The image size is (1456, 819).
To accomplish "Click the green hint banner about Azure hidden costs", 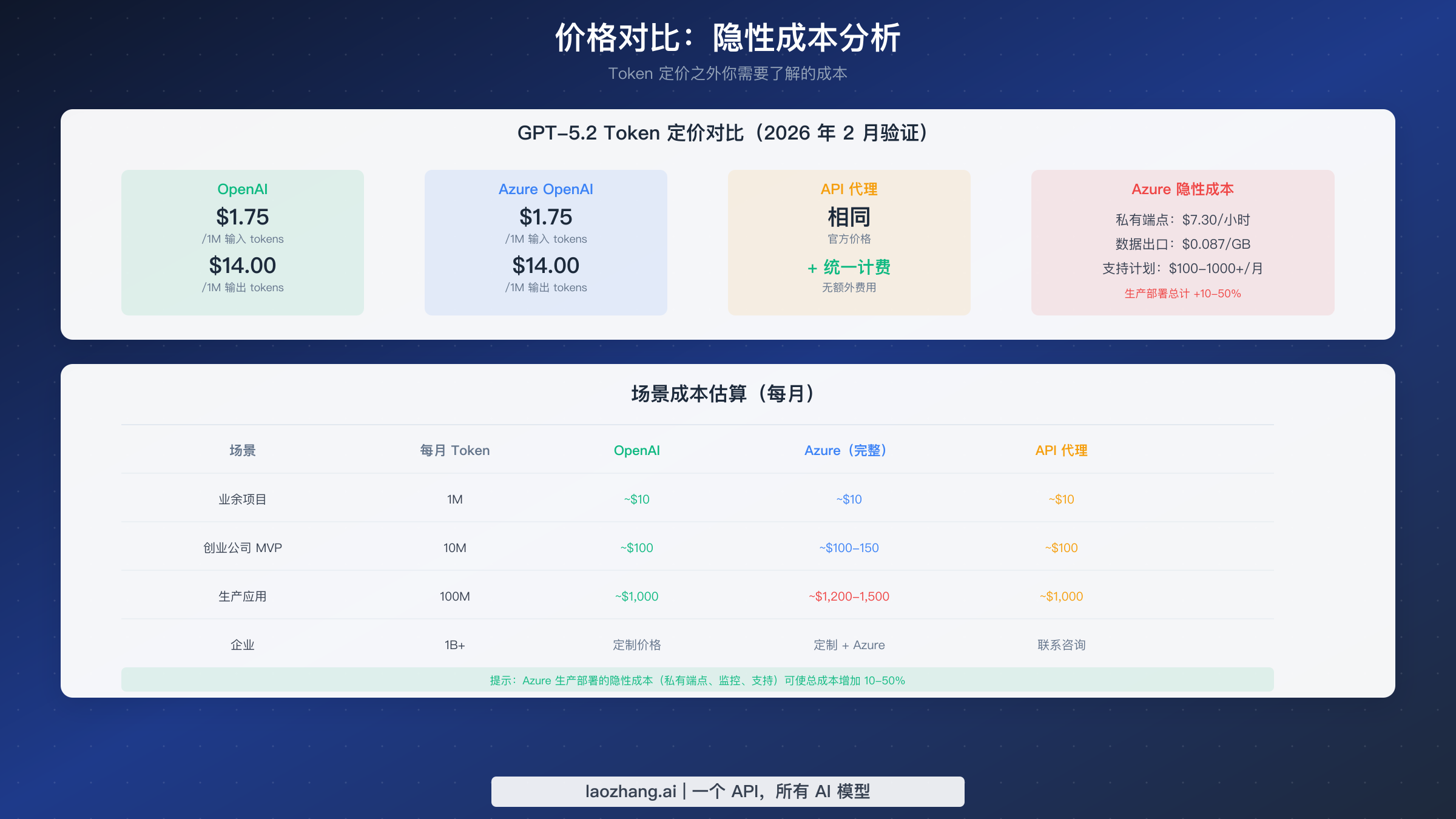I will pos(697,680).
